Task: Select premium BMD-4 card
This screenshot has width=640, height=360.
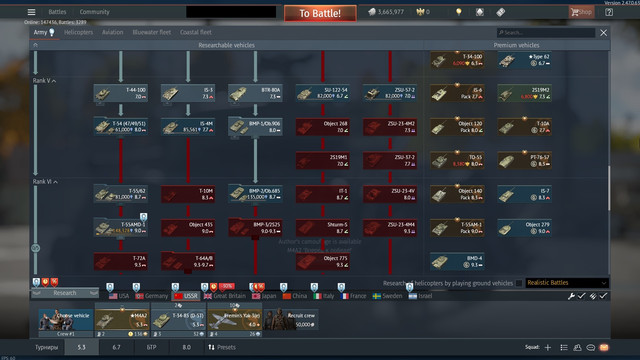Action: [457, 261]
